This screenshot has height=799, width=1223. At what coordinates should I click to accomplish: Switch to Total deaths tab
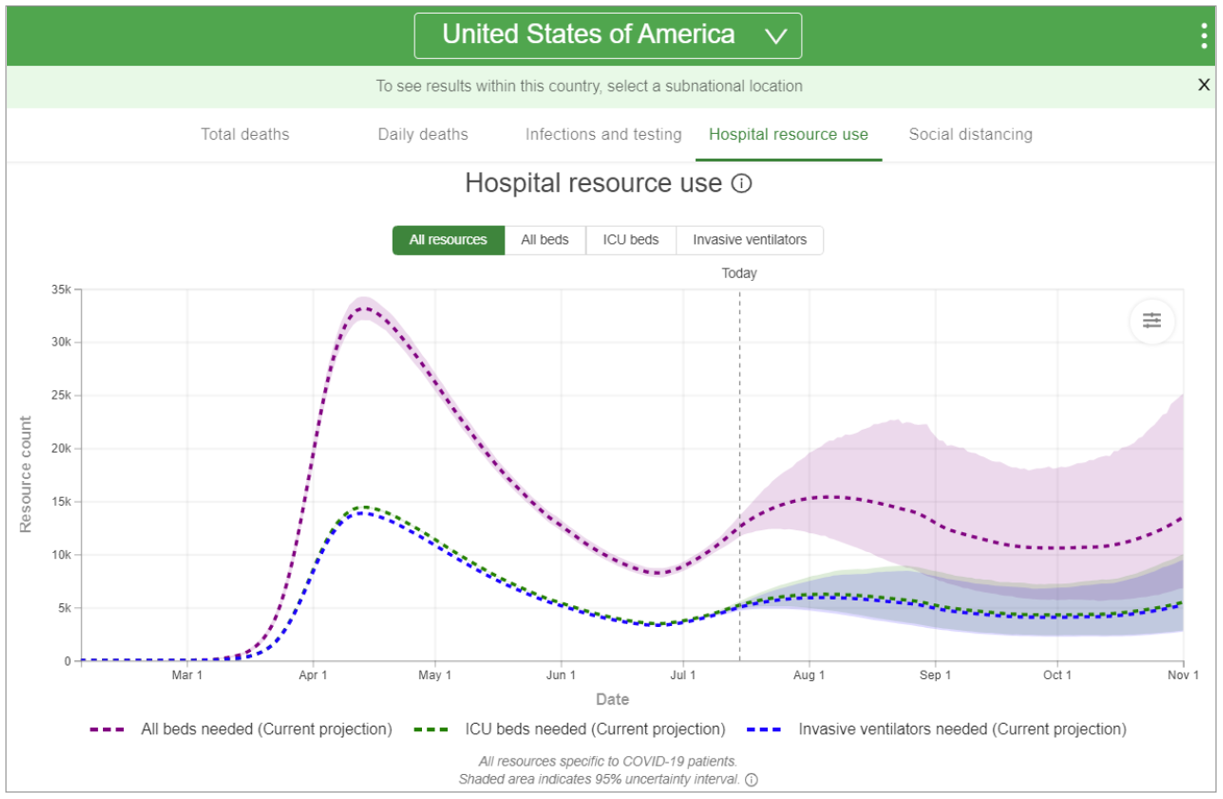[x=245, y=135]
